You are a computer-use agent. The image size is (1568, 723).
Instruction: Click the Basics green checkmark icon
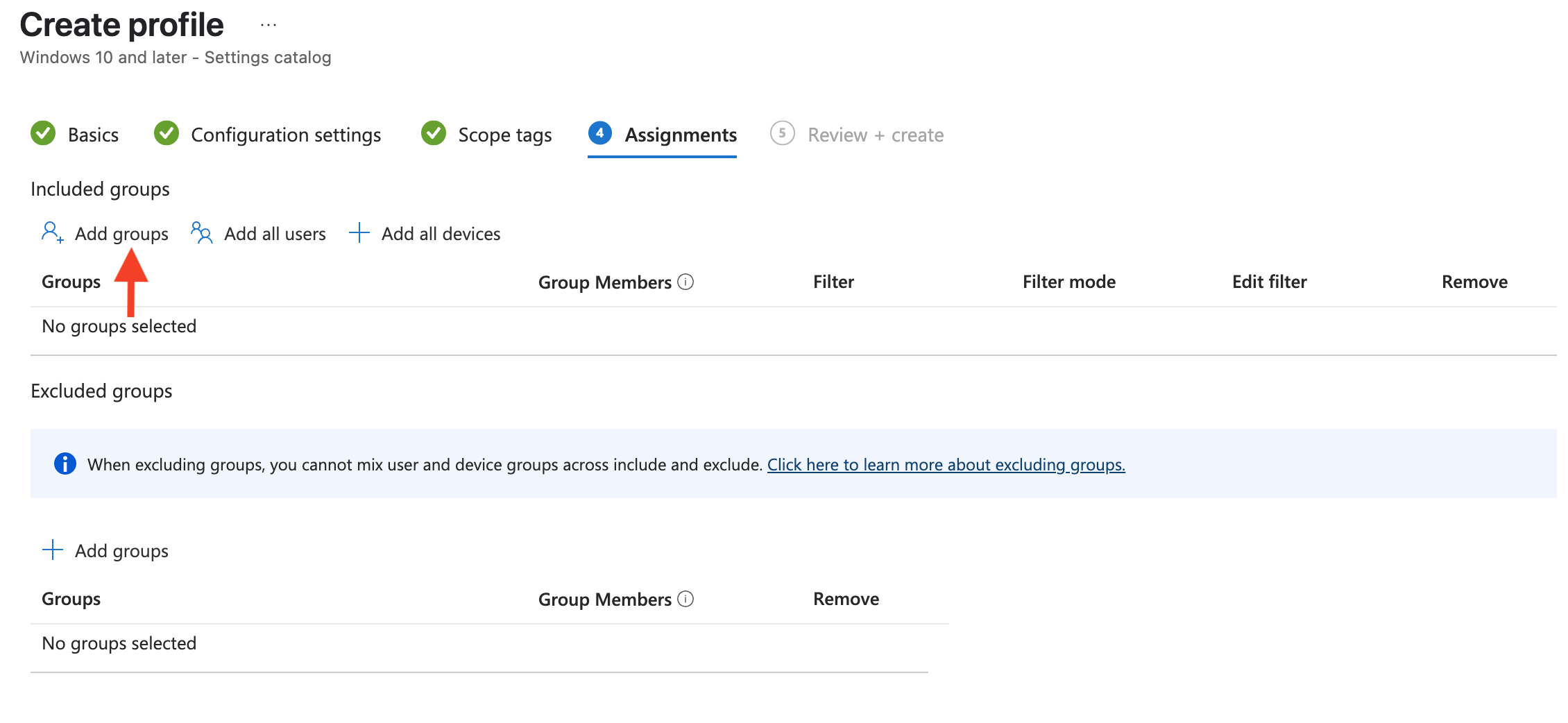point(43,133)
